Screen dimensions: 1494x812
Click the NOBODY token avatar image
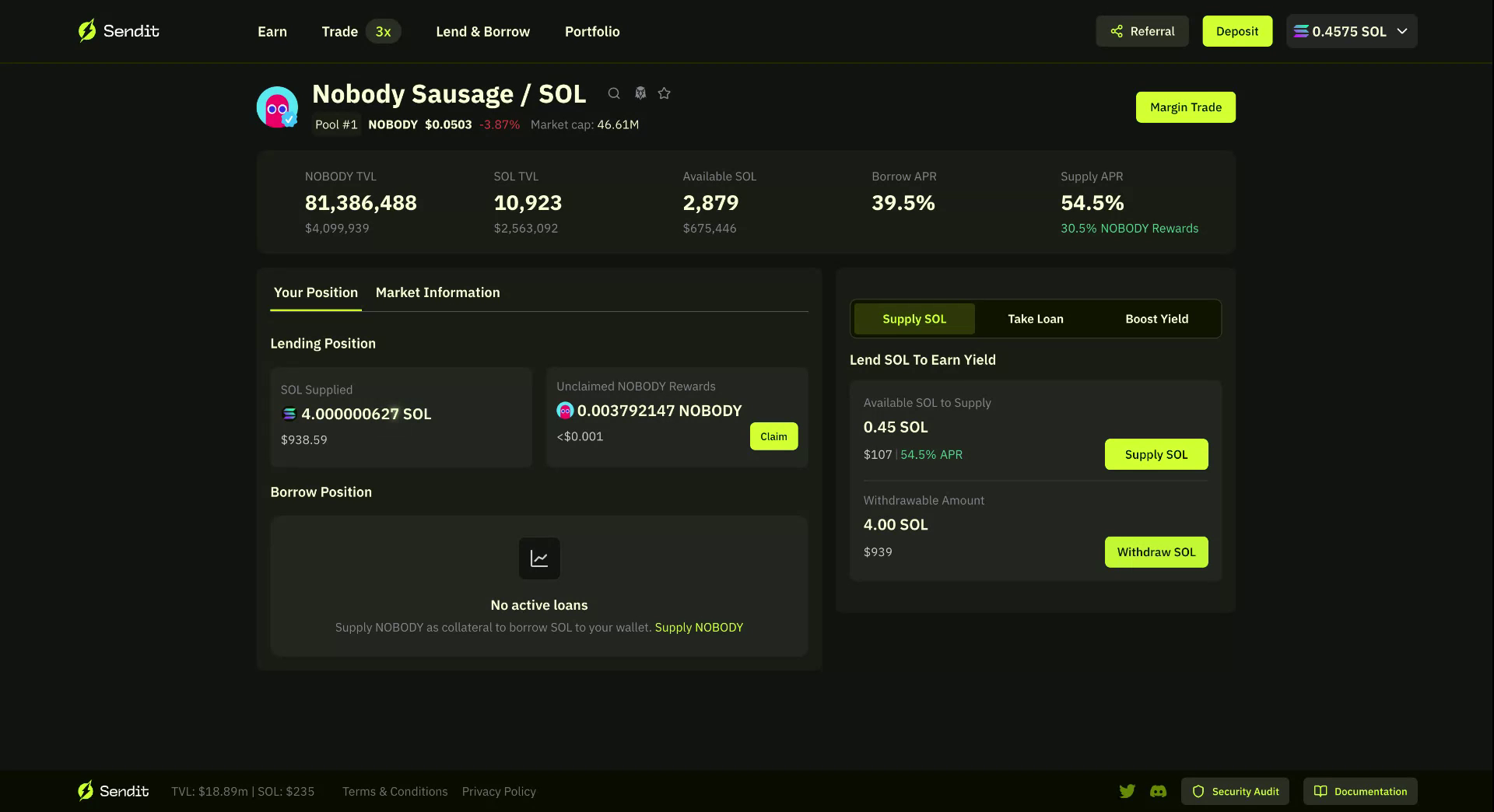coord(277,107)
